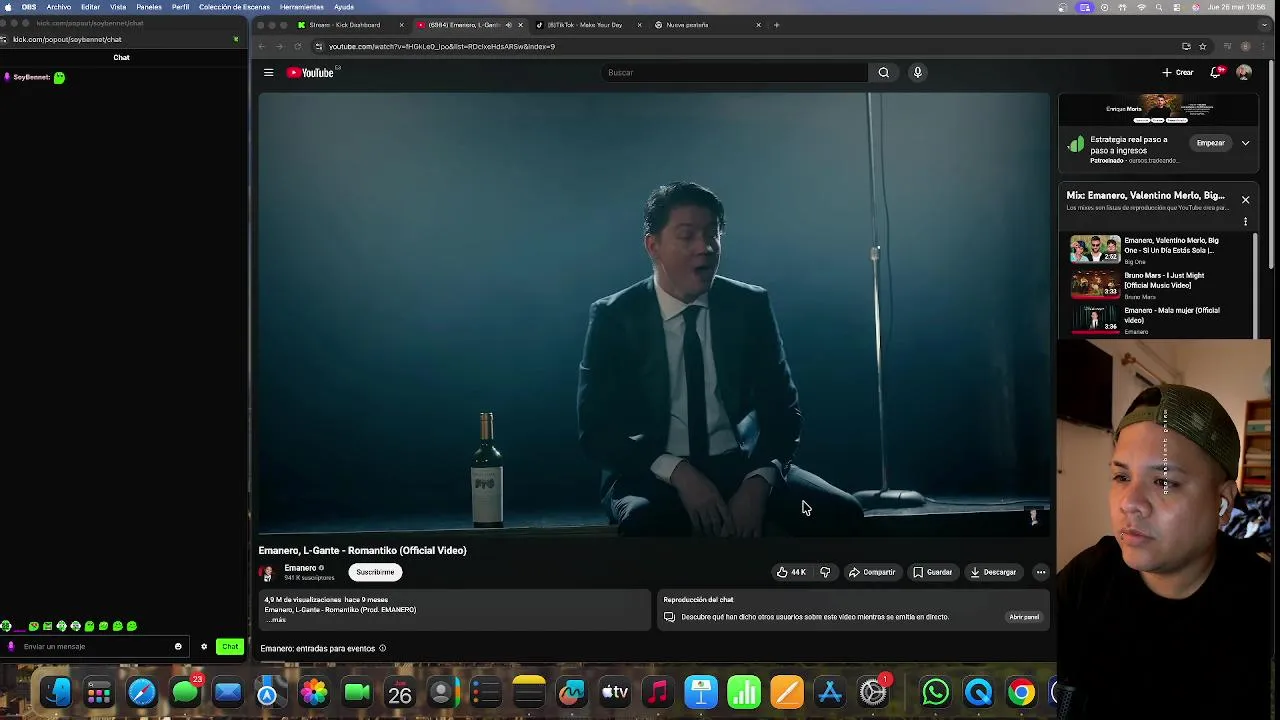Open the OBS Archivo menu
1280x720 pixels.
pyautogui.click(x=58, y=7)
